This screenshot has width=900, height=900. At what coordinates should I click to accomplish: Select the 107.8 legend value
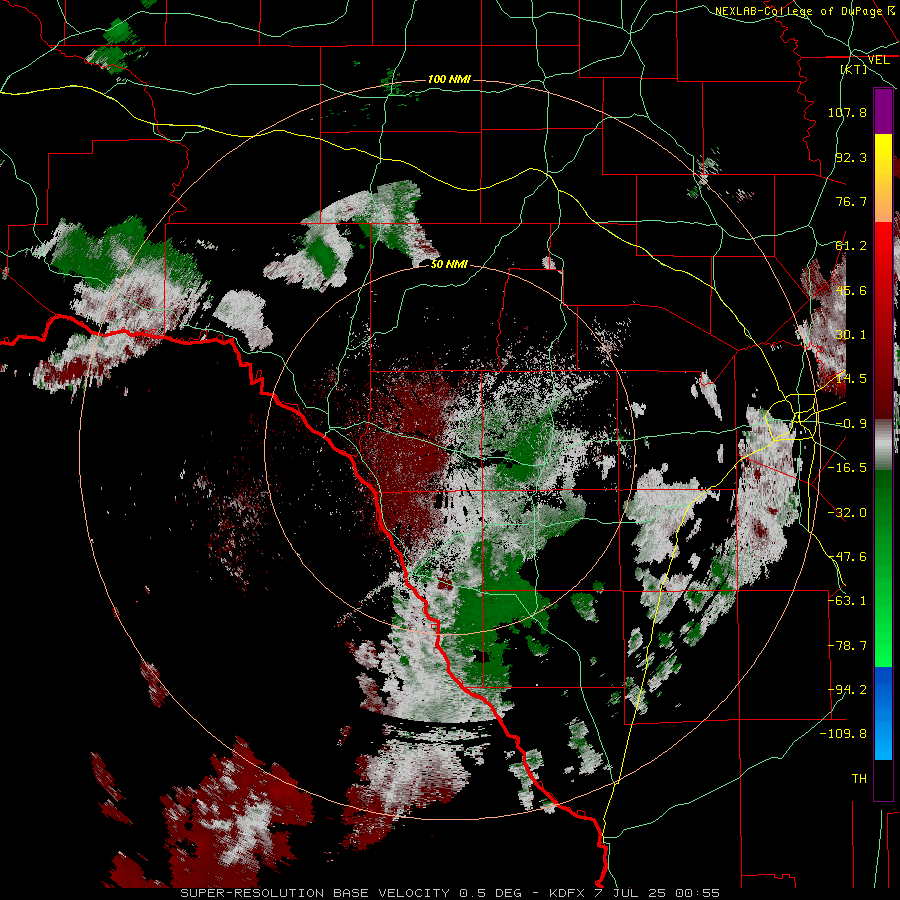(x=847, y=112)
